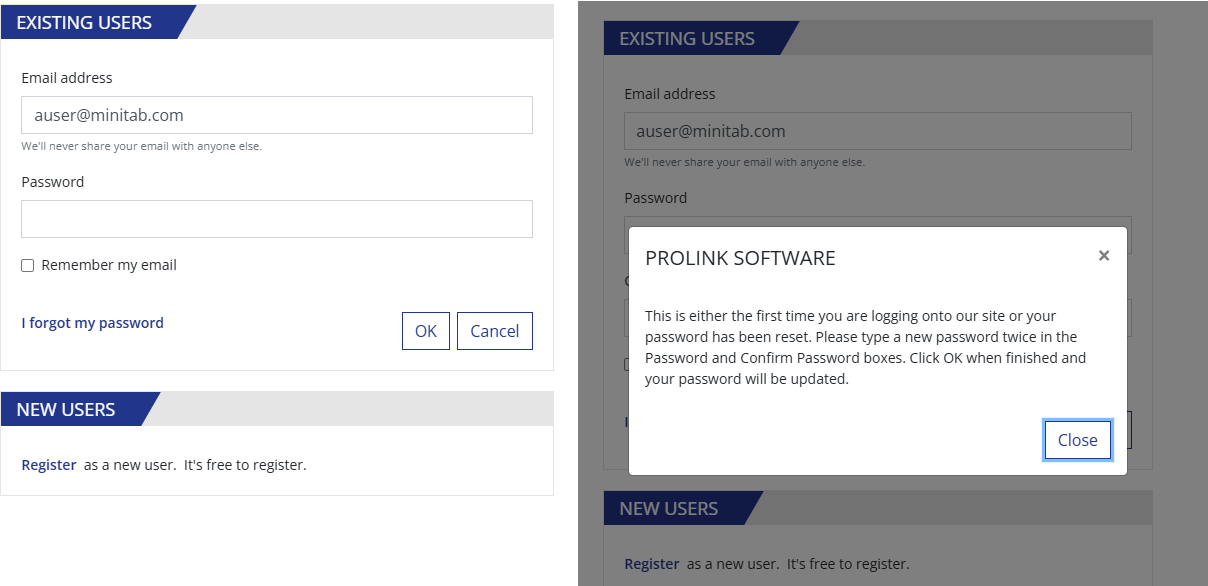Click the undimmed never share your email note
Viewport: 1208px width, 586px height.
click(142, 146)
